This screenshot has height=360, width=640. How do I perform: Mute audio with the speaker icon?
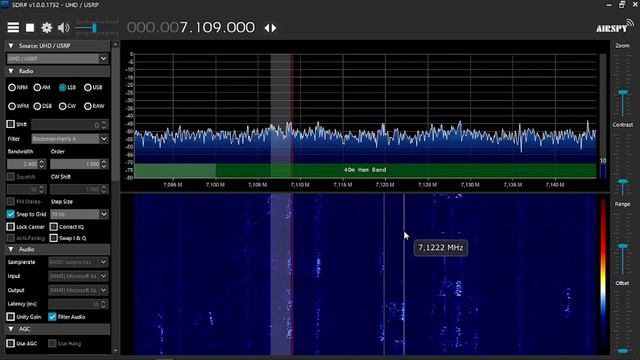(x=63, y=28)
